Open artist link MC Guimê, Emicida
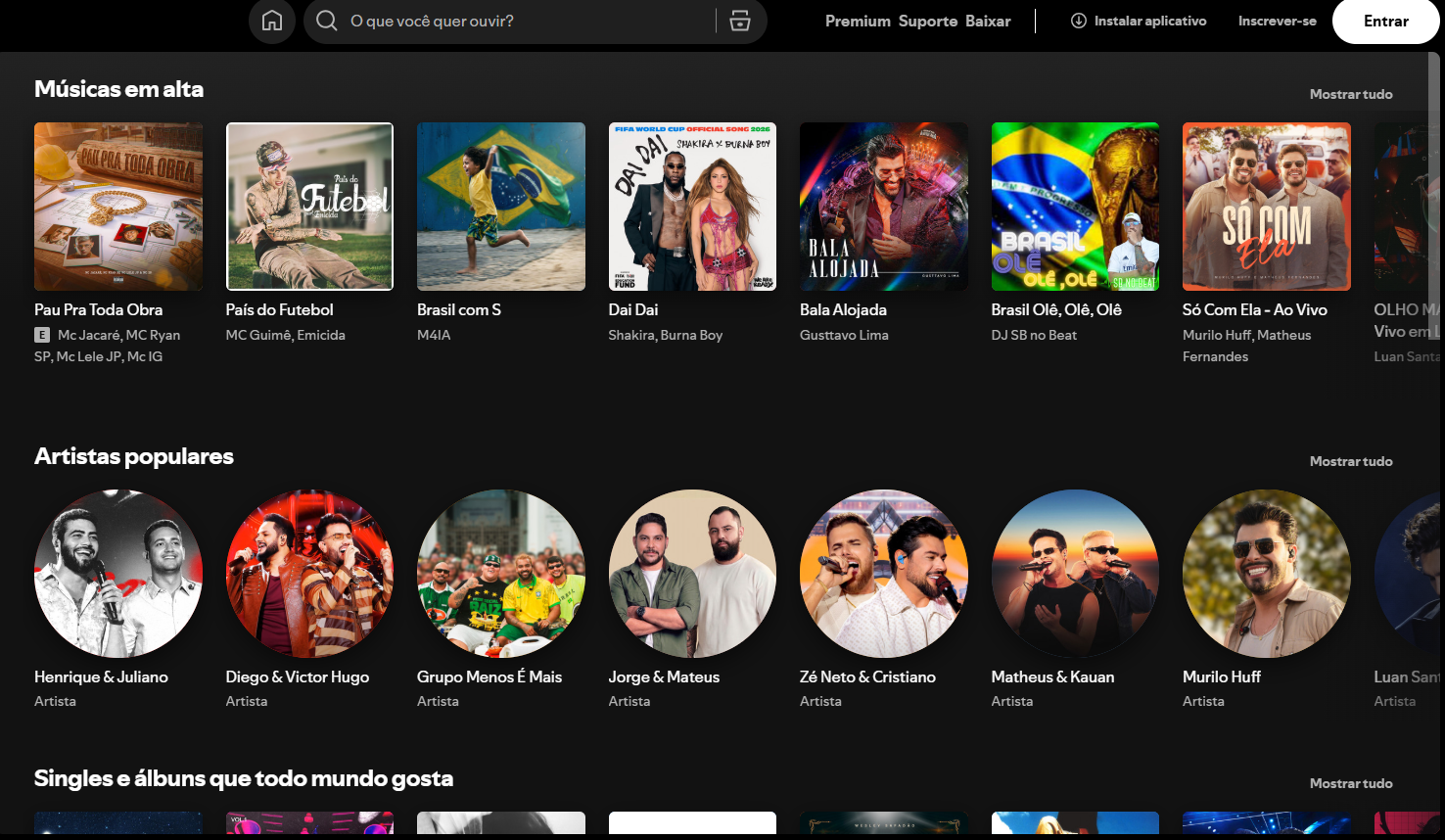 286,335
